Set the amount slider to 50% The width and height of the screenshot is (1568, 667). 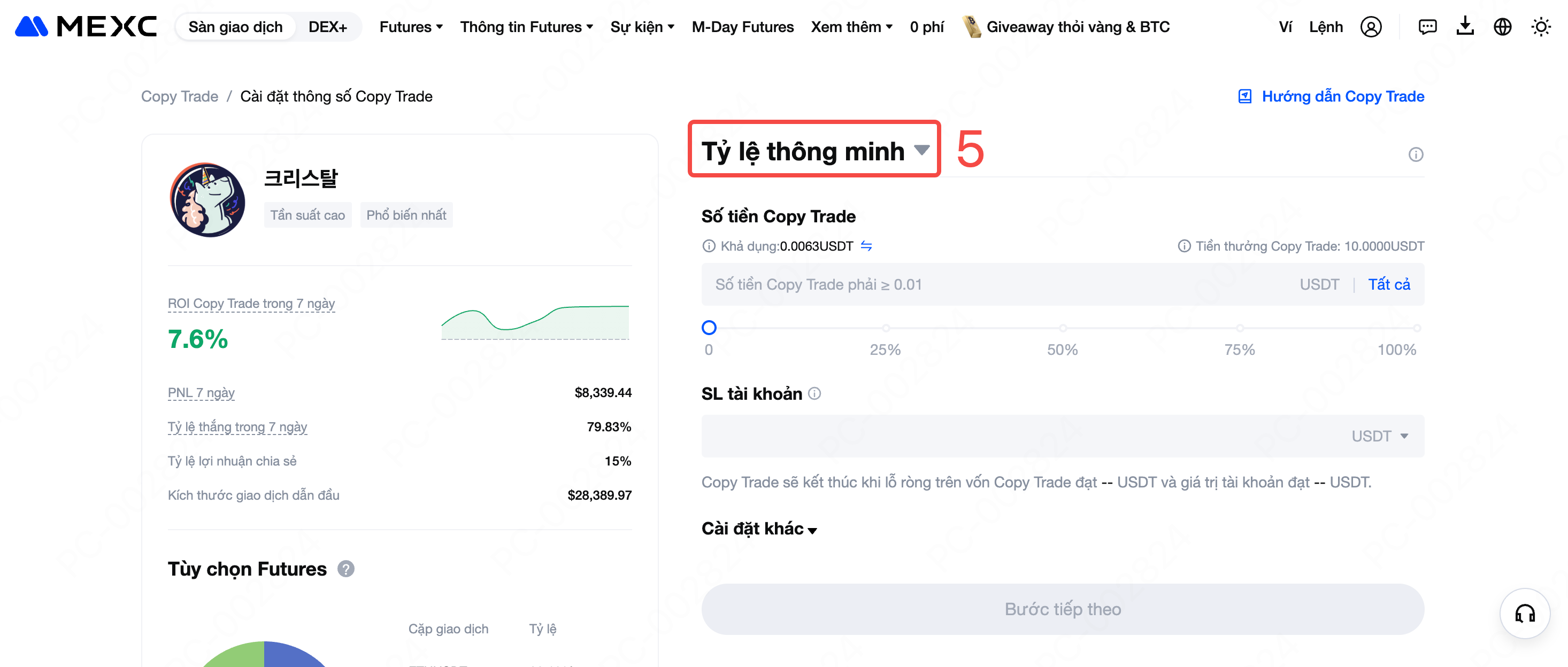tap(1062, 328)
